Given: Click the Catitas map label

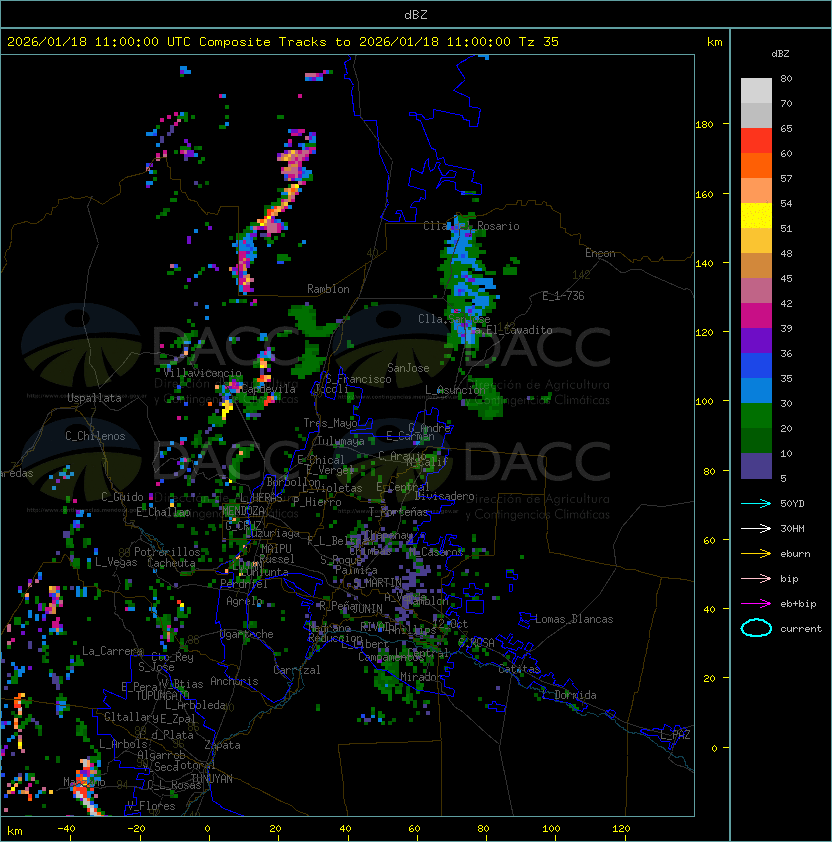Looking at the screenshot, I should click(x=519, y=670).
